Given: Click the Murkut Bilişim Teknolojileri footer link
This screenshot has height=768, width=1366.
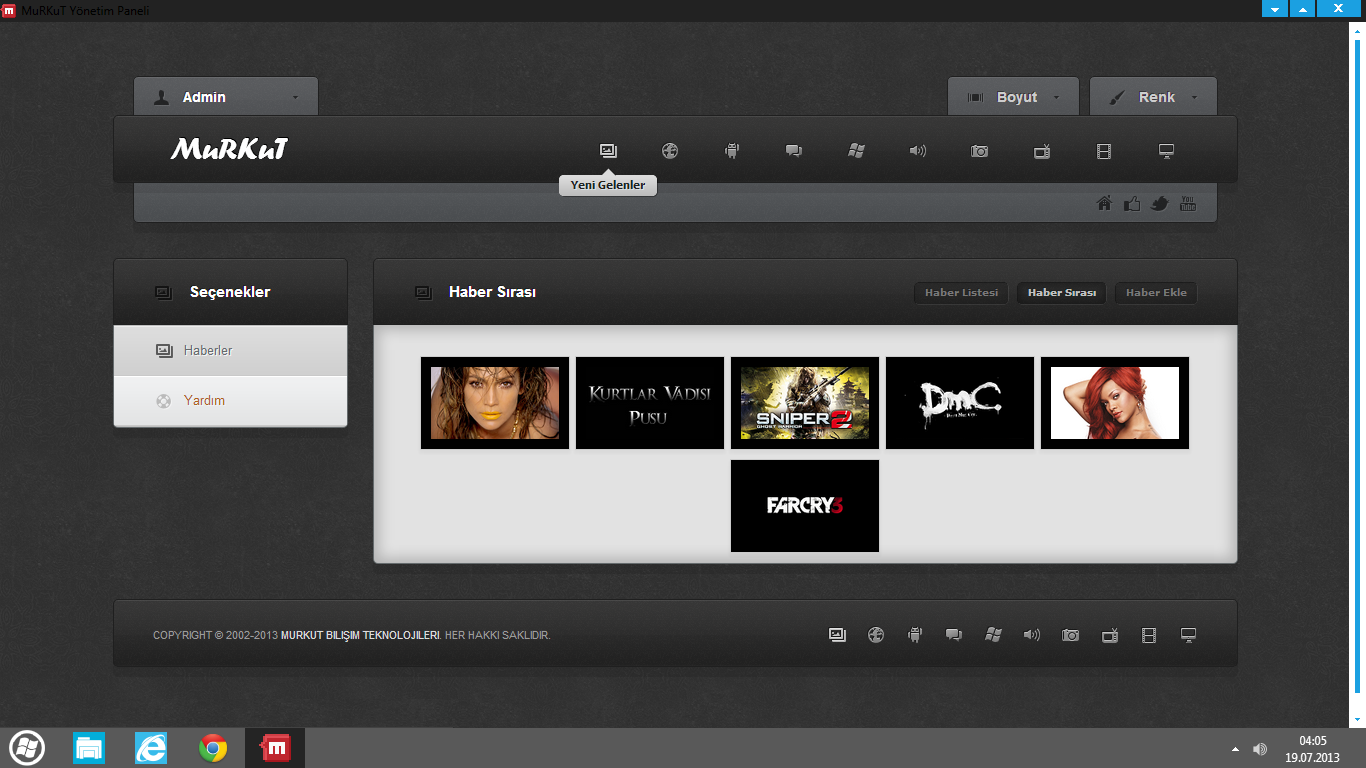Looking at the screenshot, I should (360, 636).
